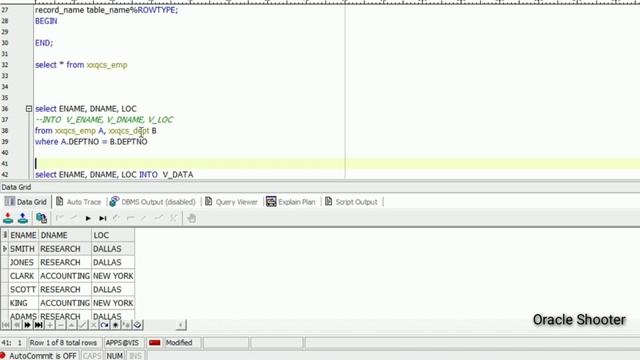Click the NUM indicator in status bar
This screenshot has height=360, width=640.
pyautogui.click(x=114, y=356)
